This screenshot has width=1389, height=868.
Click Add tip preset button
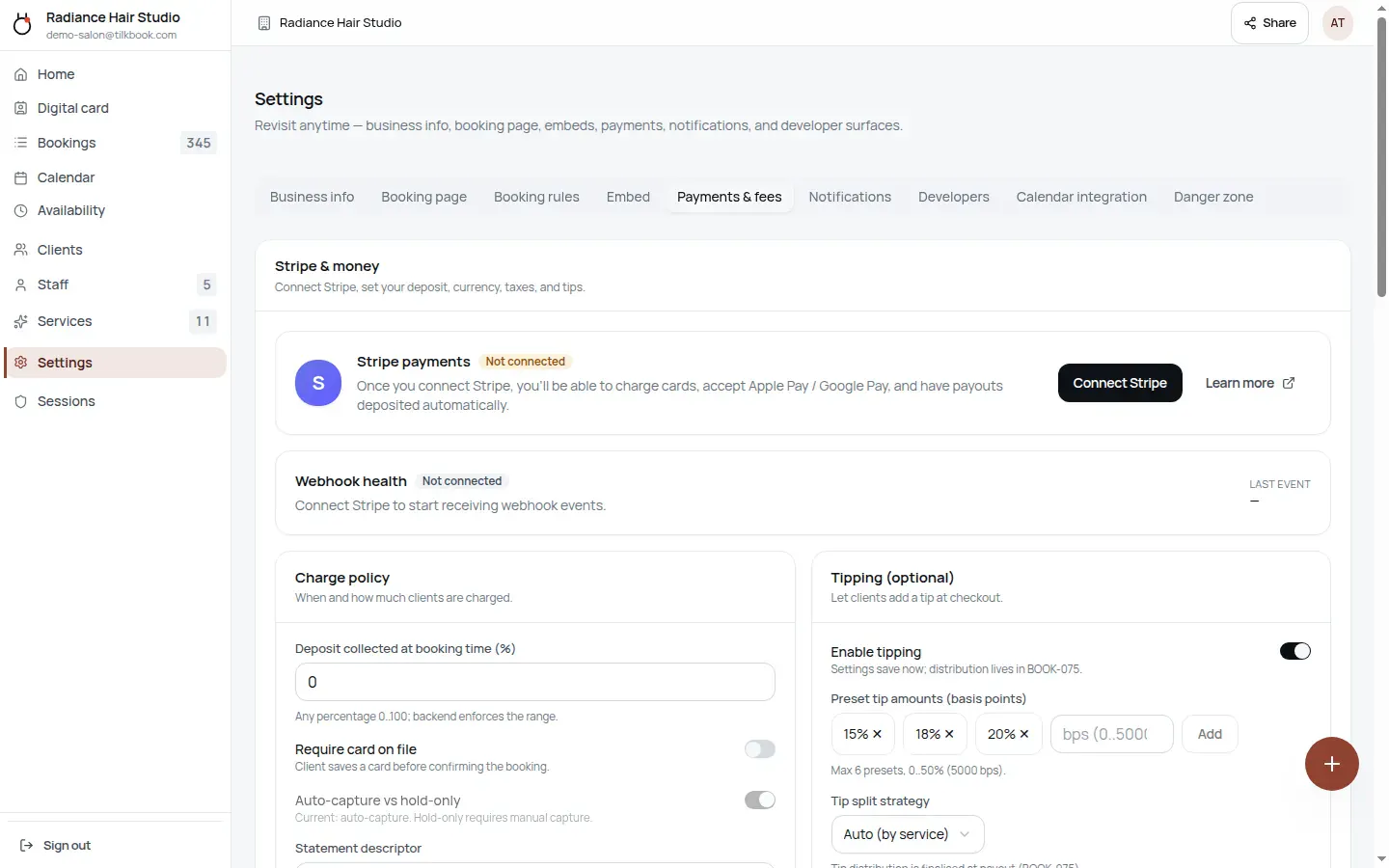tap(1210, 734)
